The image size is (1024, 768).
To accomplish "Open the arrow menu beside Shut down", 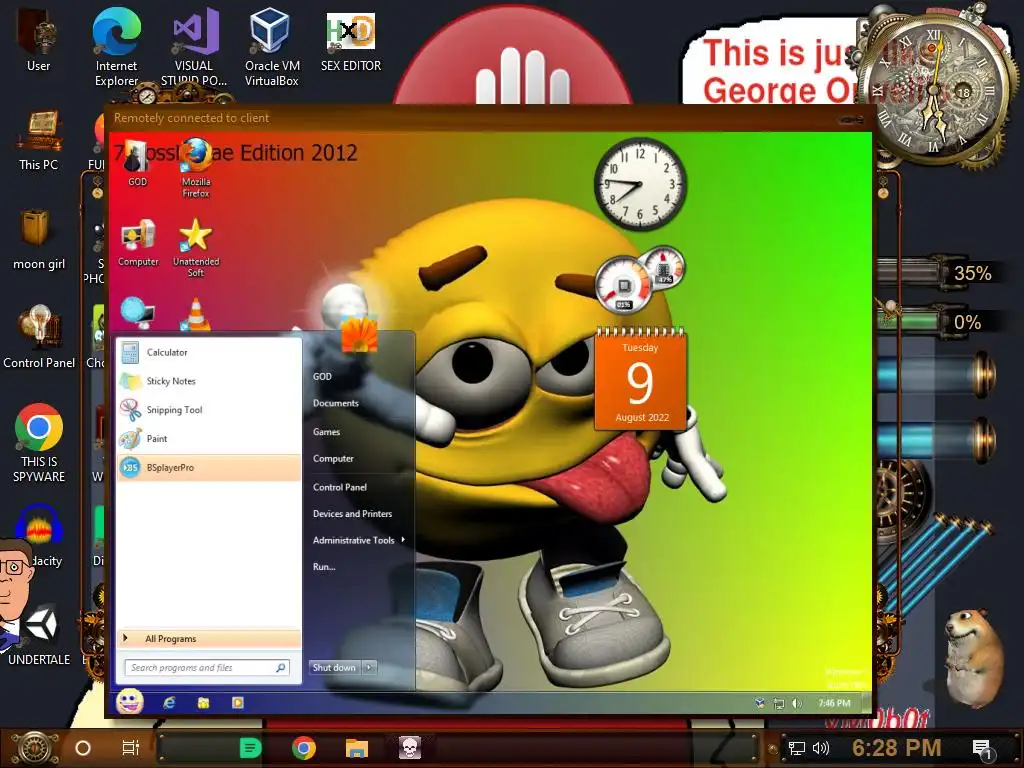I will point(369,667).
